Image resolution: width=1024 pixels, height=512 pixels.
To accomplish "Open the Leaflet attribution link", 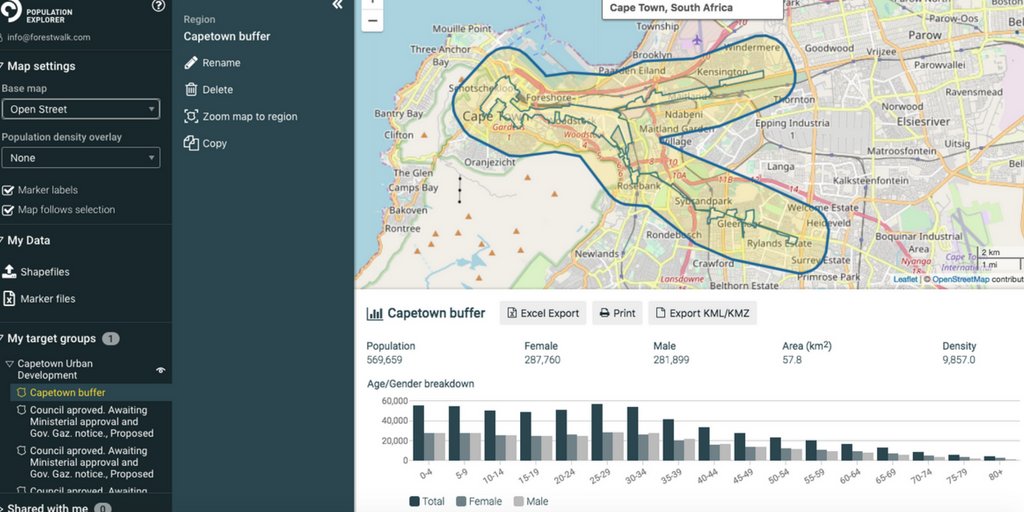I will [x=905, y=280].
